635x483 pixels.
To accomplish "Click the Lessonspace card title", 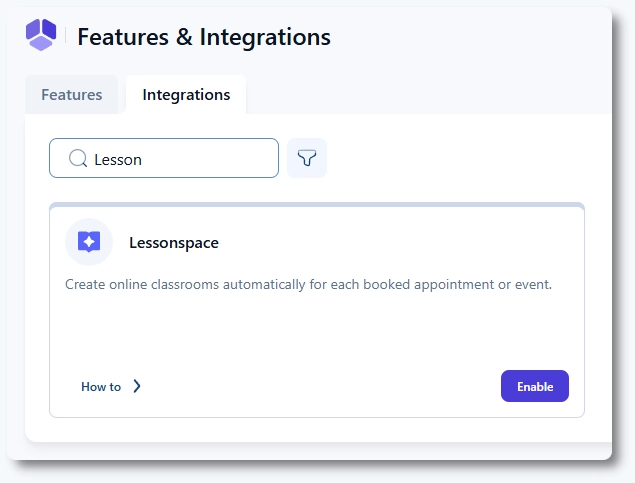I will point(173,242).
